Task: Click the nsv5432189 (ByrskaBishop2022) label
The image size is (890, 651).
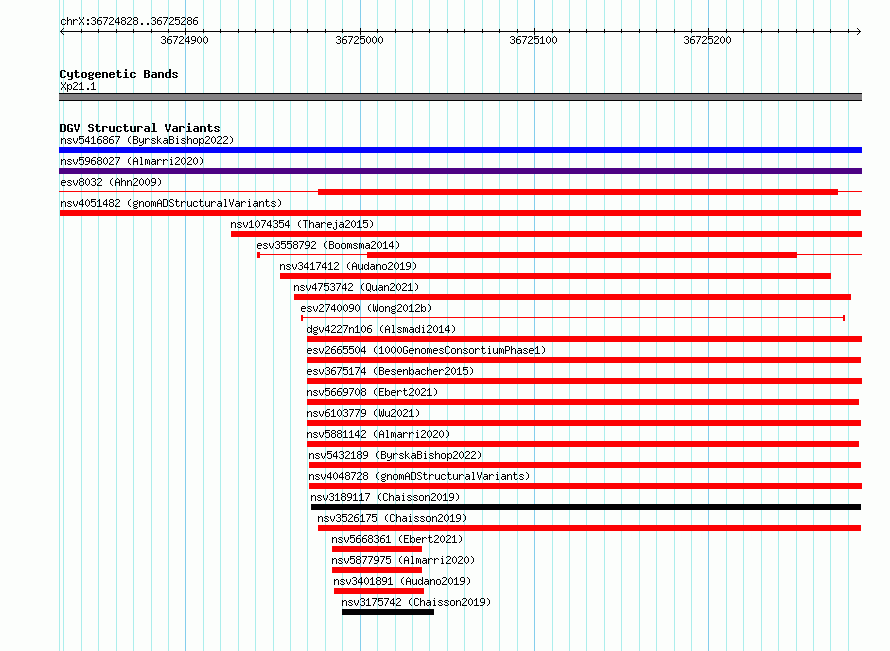Action: [395, 455]
